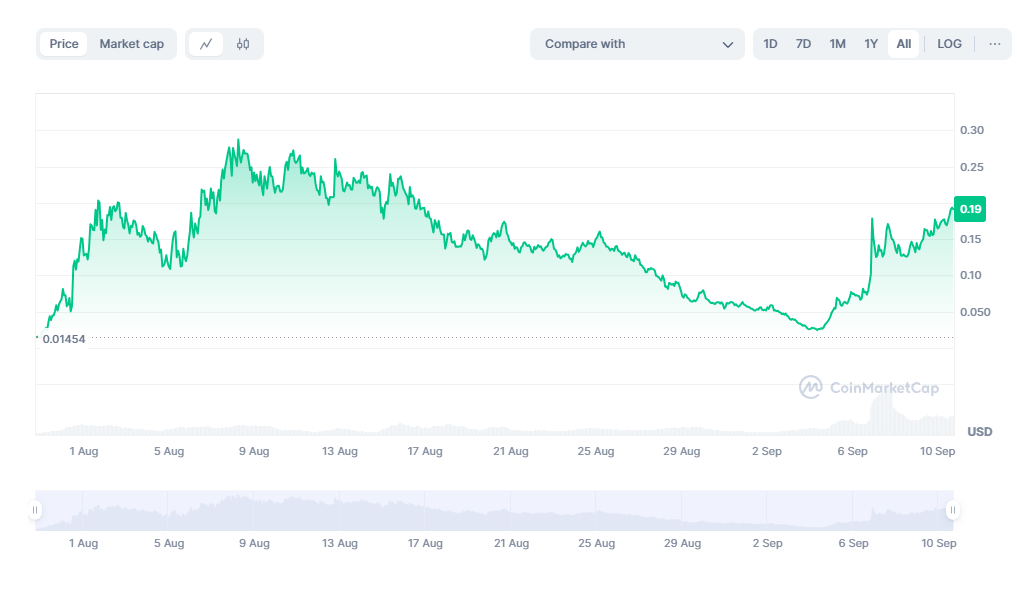Select the Price tab
This screenshot has width=1017, height=600.
click(x=64, y=44)
